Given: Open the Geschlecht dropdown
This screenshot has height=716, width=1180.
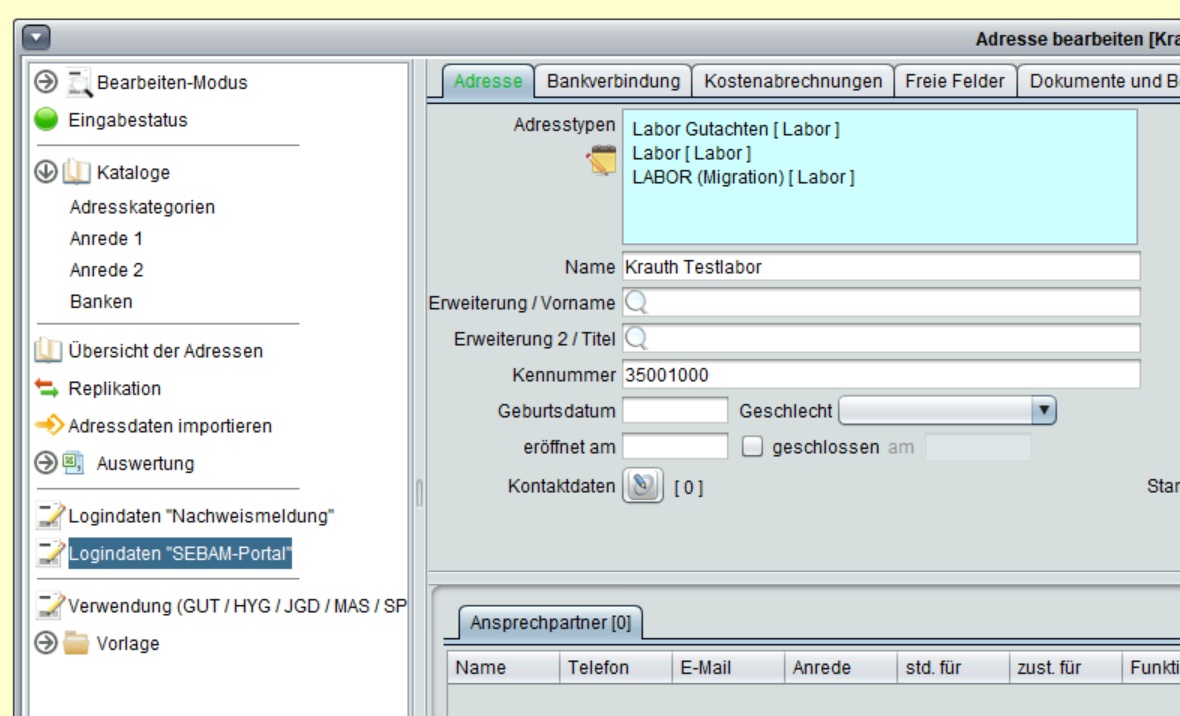Looking at the screenshot, I should click(x=1043, y=411).
